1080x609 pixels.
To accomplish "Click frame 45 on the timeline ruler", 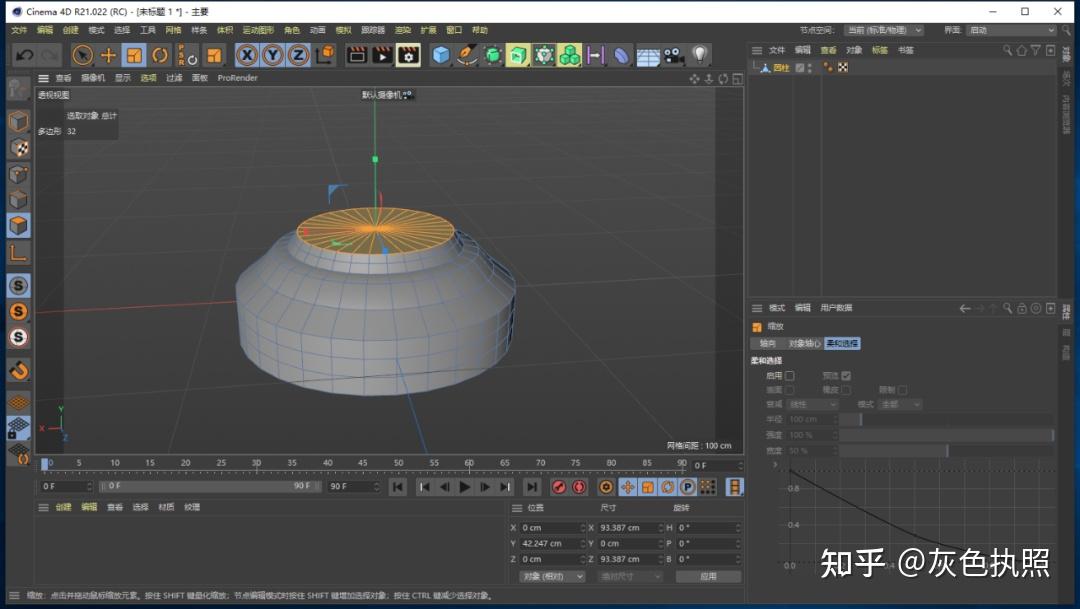I will pyautogui.click(x=362, y=464).
